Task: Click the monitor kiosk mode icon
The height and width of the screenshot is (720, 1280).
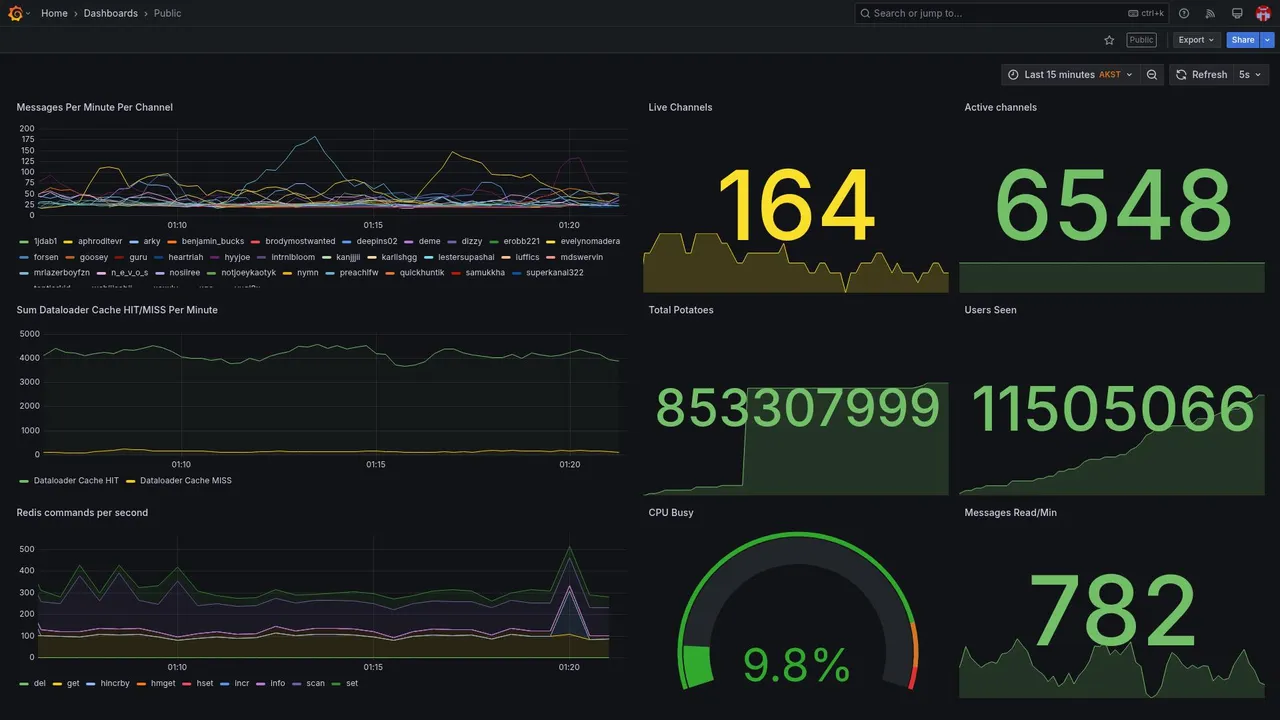Action: [1237, 13]
